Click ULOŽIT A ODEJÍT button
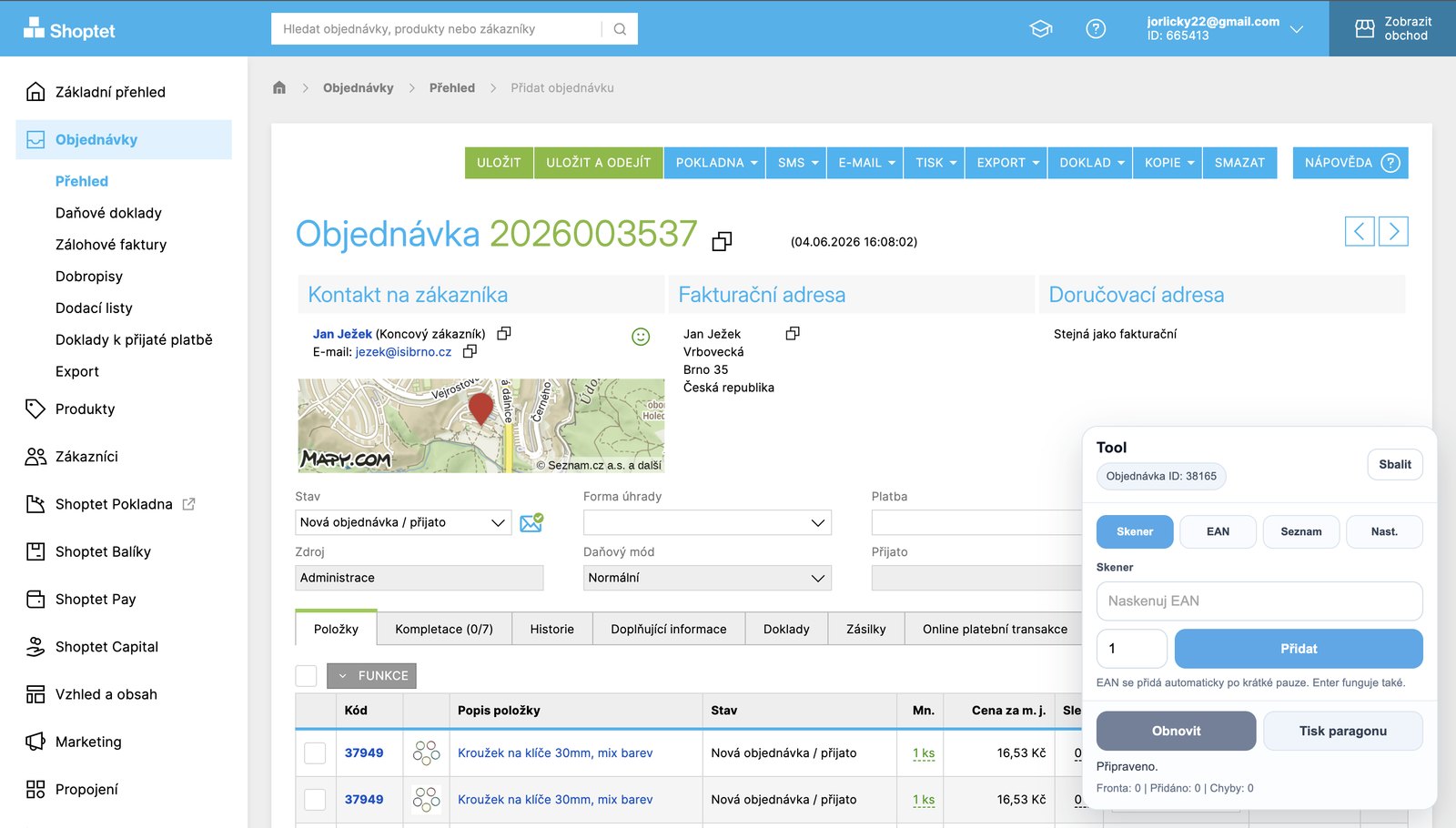 coord(599,163)
